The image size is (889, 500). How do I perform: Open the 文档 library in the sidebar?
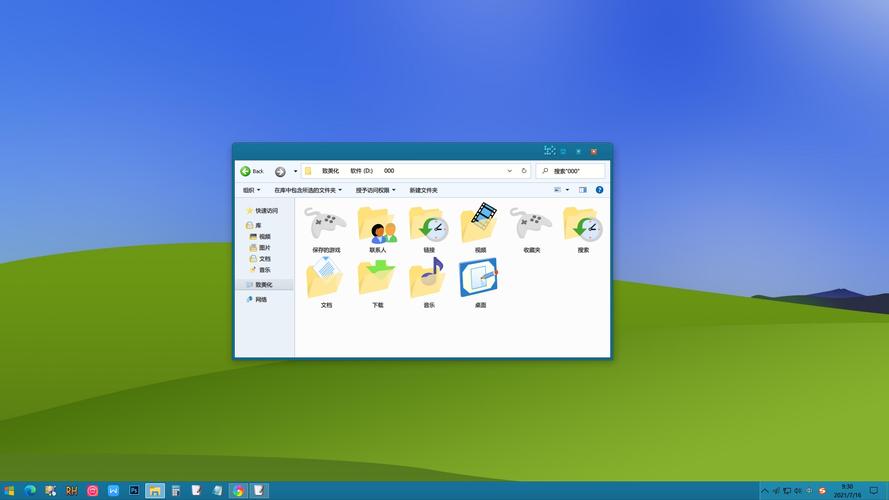click(260, 259)
